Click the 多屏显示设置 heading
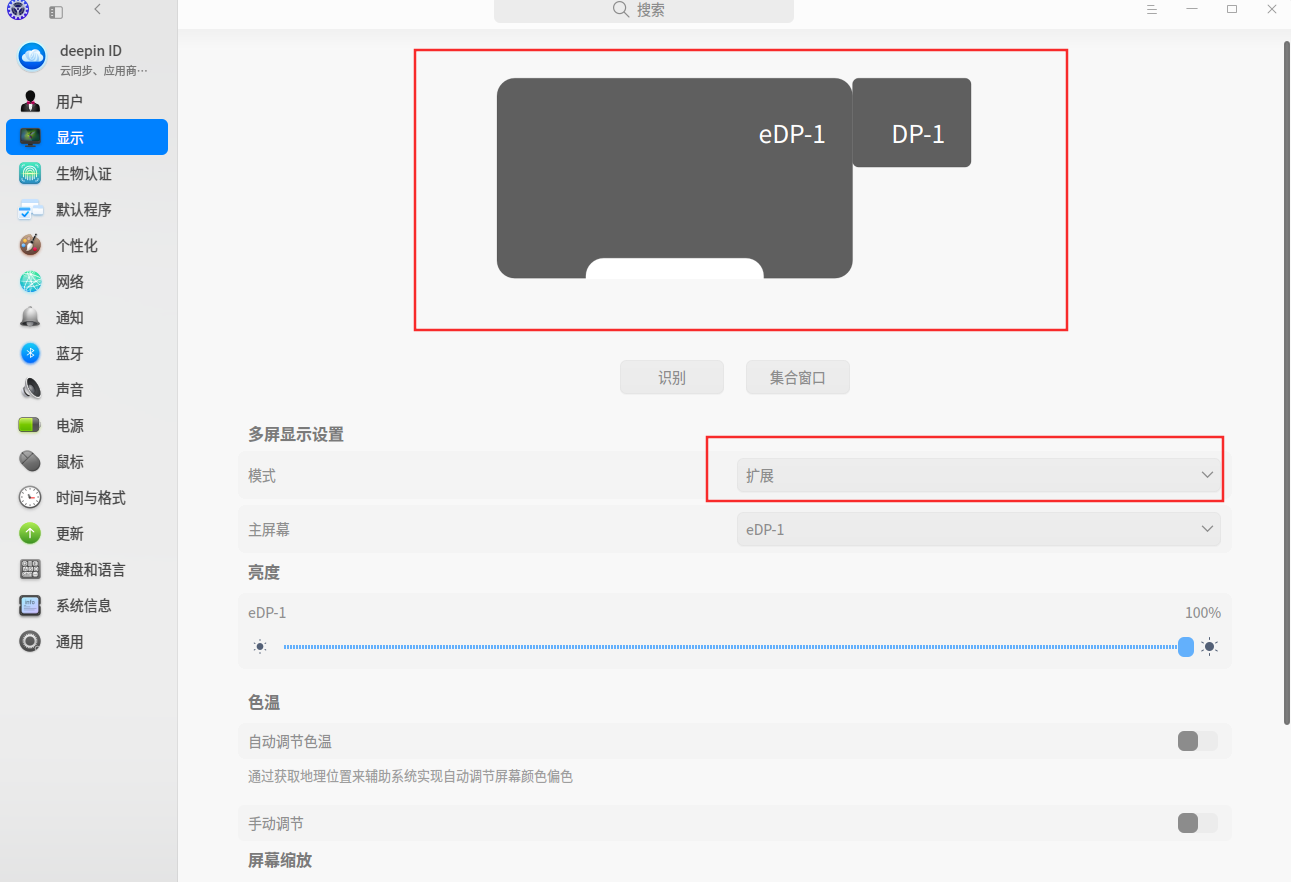Viewport: 1291px width, 882px height. click(x=296, y=434)
